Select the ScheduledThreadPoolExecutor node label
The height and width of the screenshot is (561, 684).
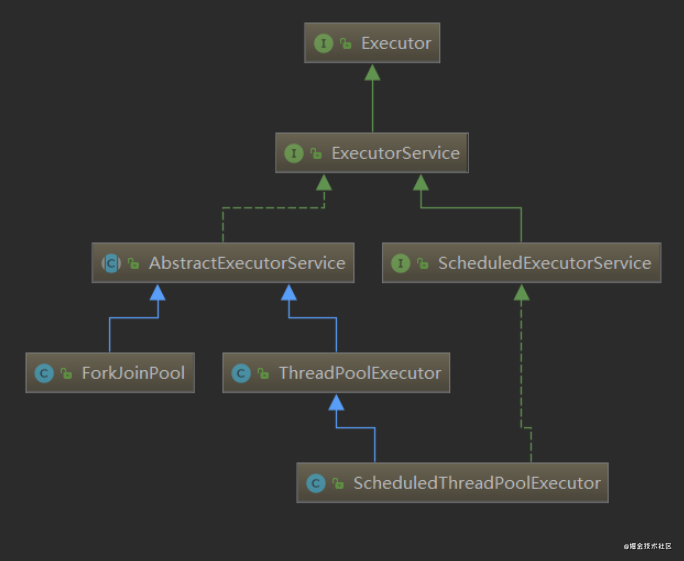477,483
